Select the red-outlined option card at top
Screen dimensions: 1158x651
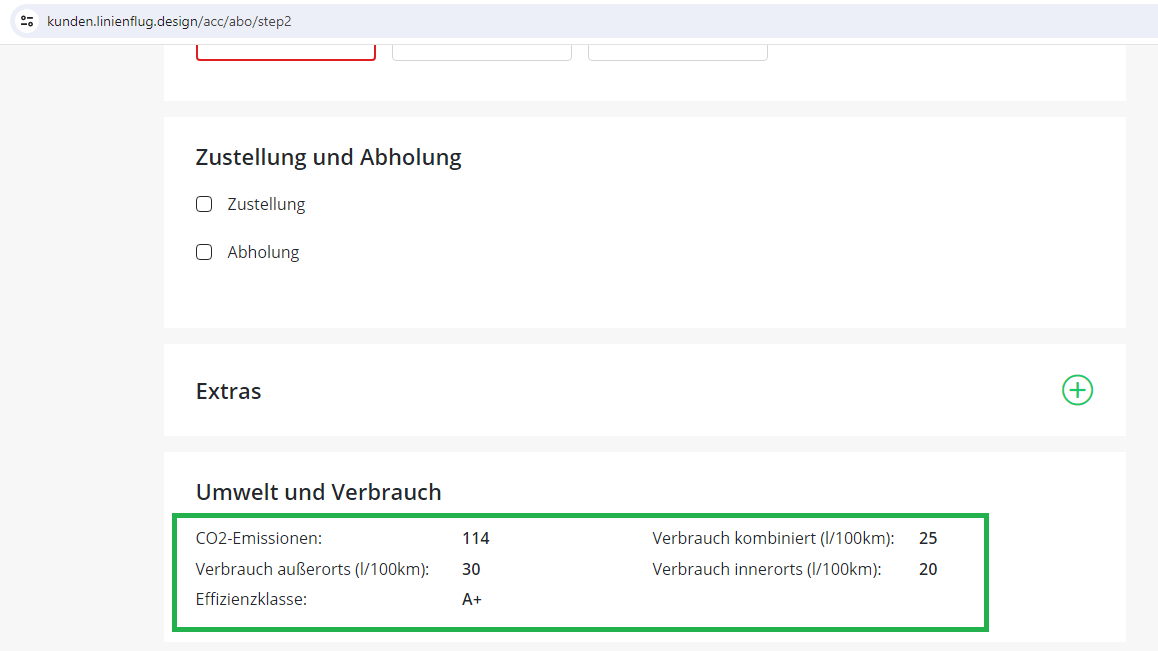(x=286, y=51)
